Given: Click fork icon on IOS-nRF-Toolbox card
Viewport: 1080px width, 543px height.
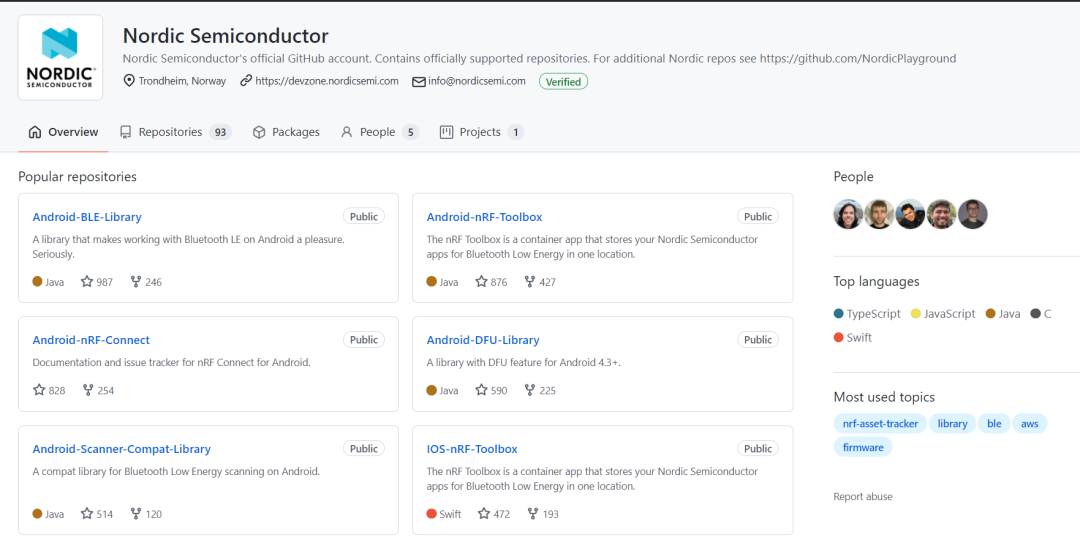Looking at the screenshot, I should [532, 513].
